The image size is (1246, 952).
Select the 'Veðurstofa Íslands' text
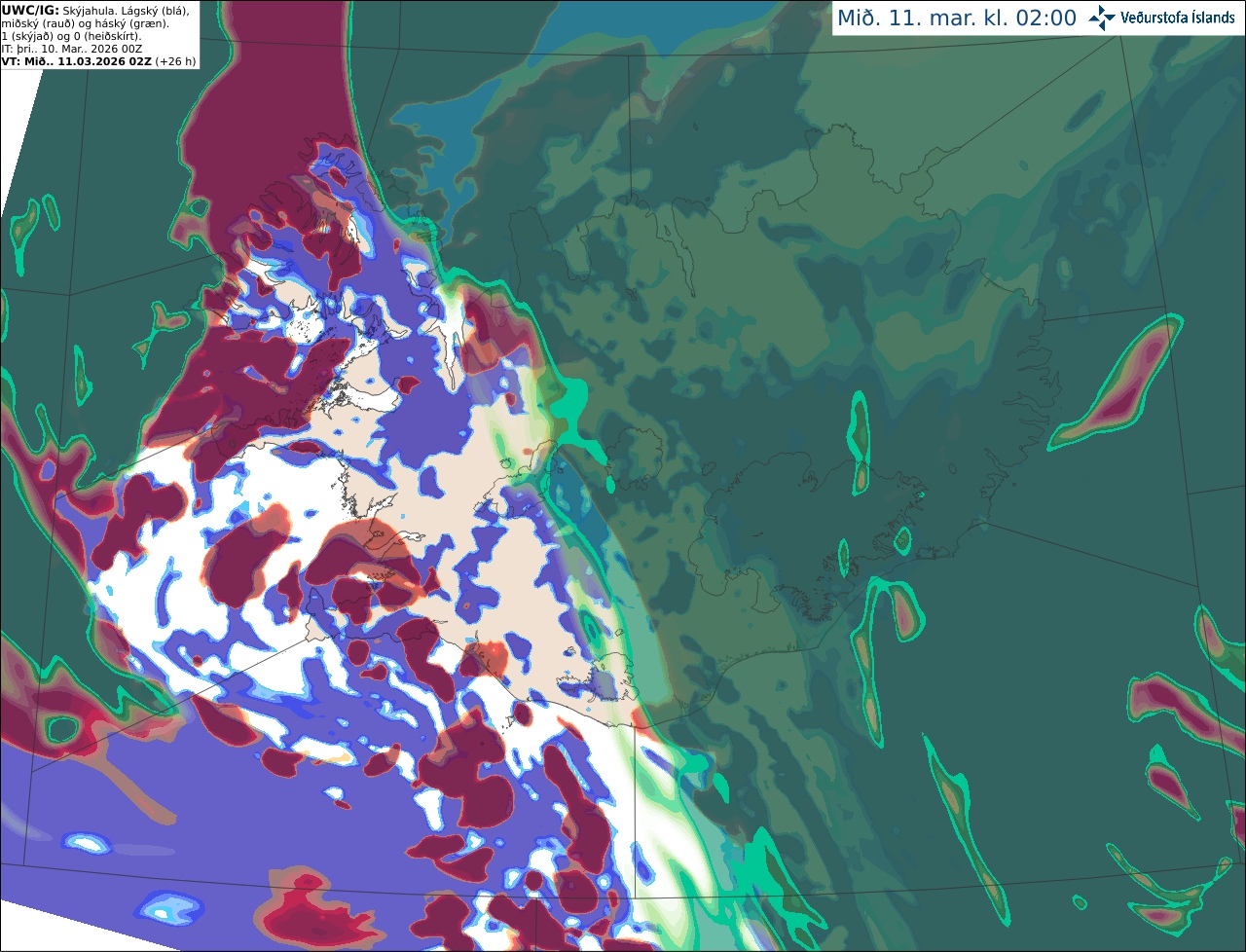point(1178,18)
